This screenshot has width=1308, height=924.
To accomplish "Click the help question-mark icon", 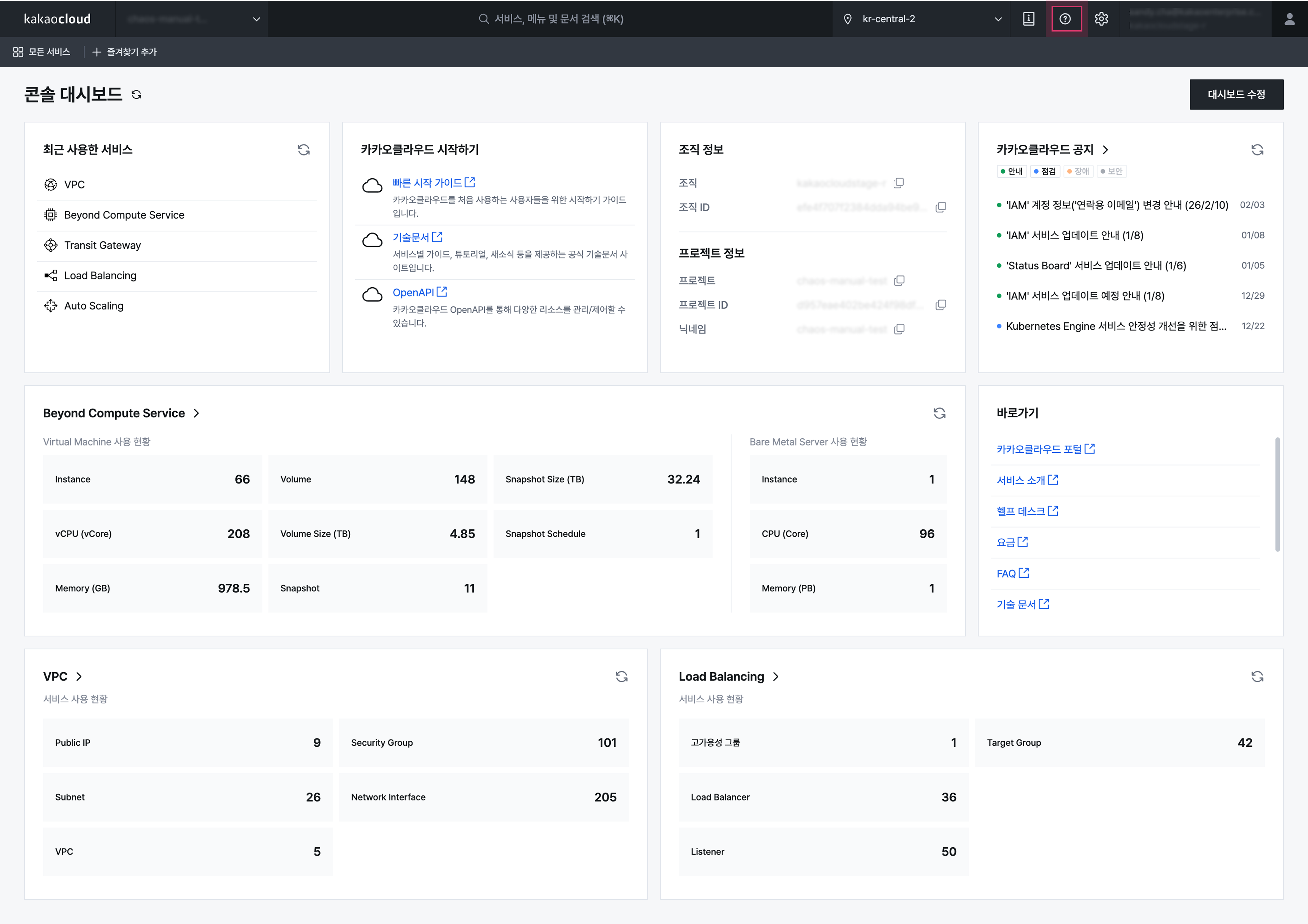I will click(1065, 19).
